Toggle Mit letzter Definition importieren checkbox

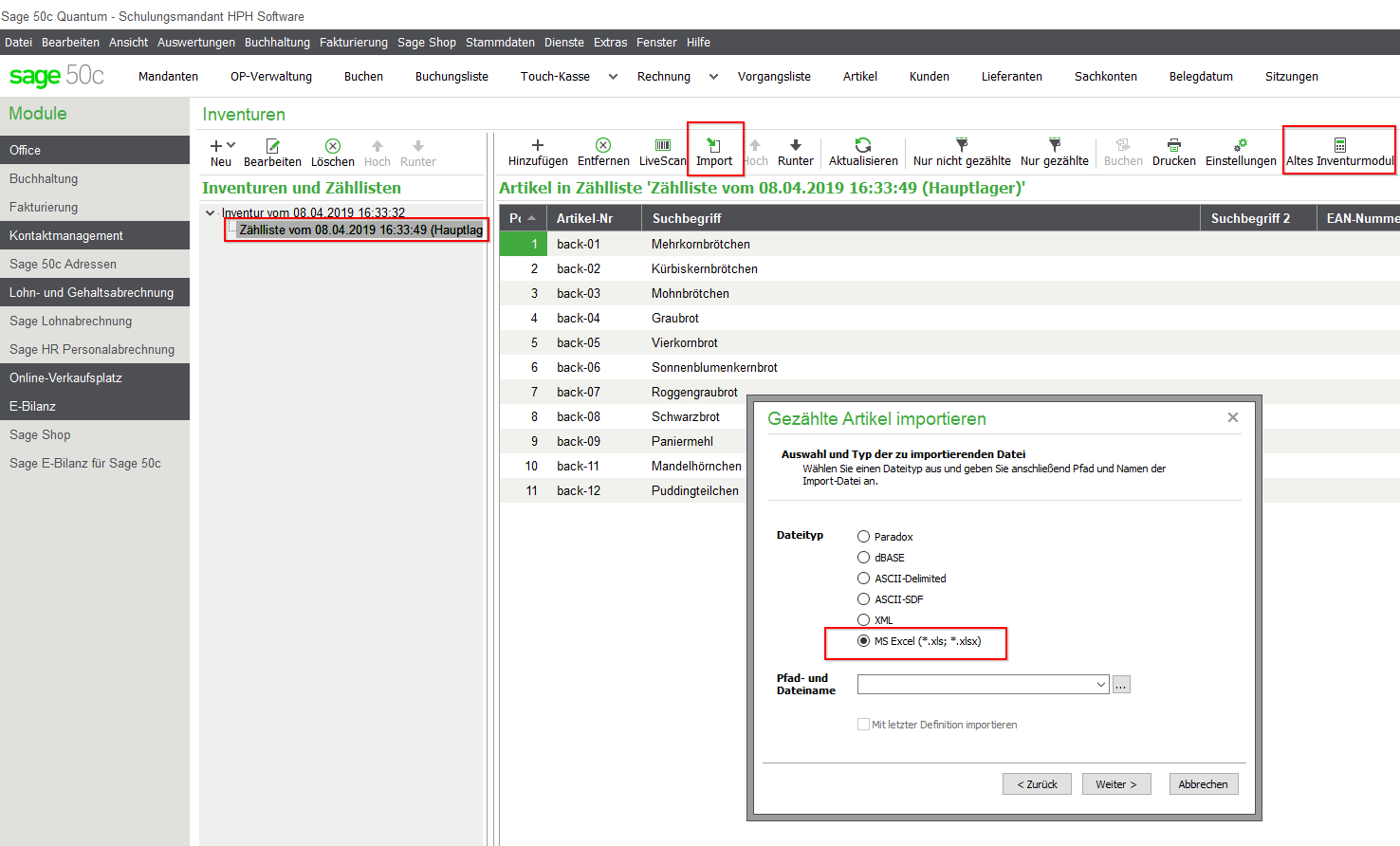coord(863,725)
